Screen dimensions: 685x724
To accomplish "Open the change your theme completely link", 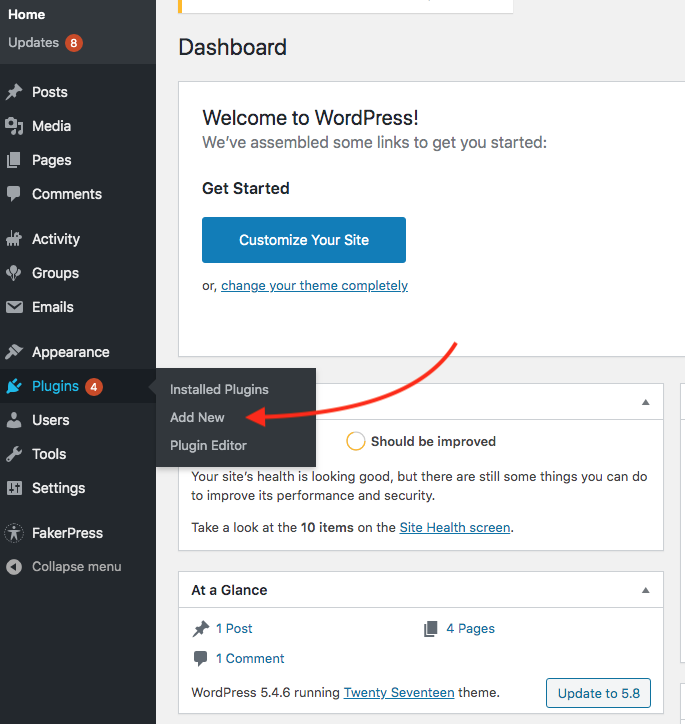I will point(314,285).
